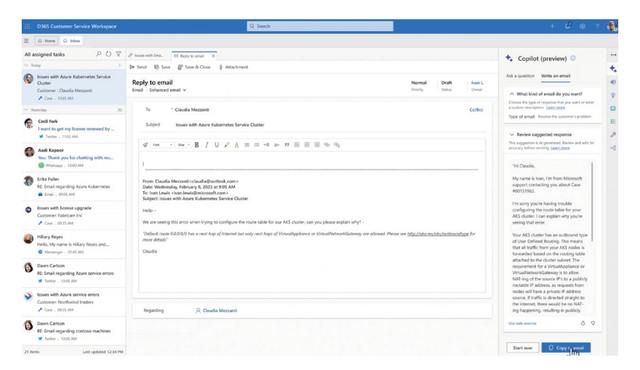Switch to the Home tab
640x370 pixels.
pyautogui.click(x=47, y=41)
